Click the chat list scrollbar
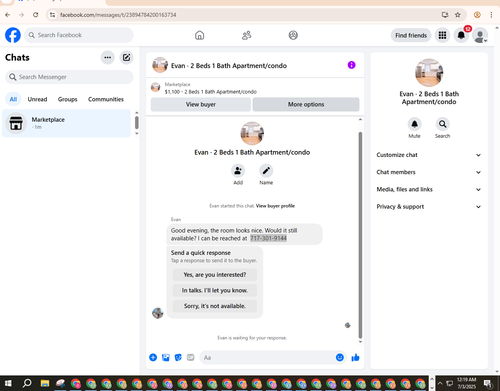Screen dimensions: 500x391 point(137,122)
